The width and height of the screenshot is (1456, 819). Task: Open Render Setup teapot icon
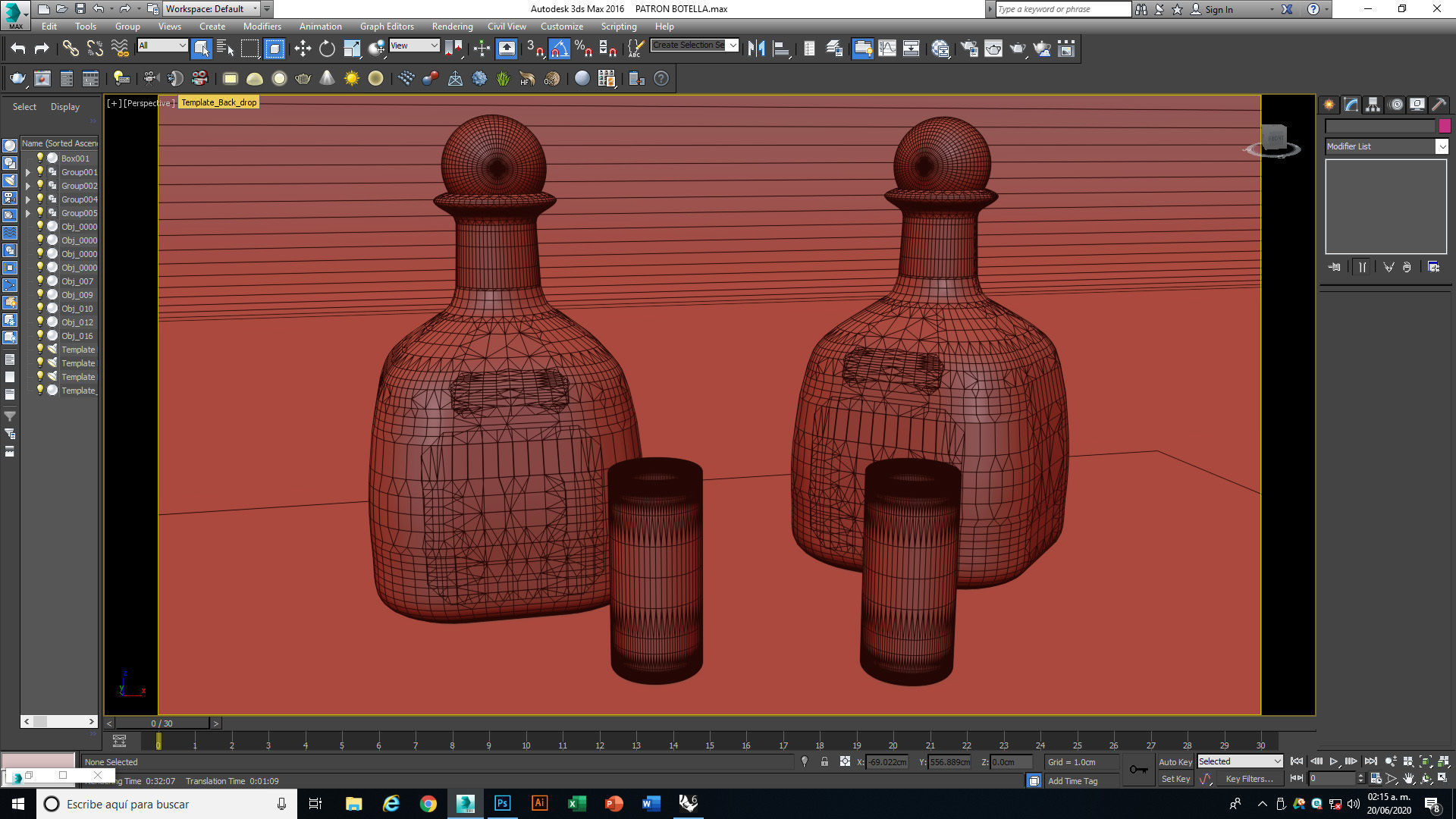968,49
